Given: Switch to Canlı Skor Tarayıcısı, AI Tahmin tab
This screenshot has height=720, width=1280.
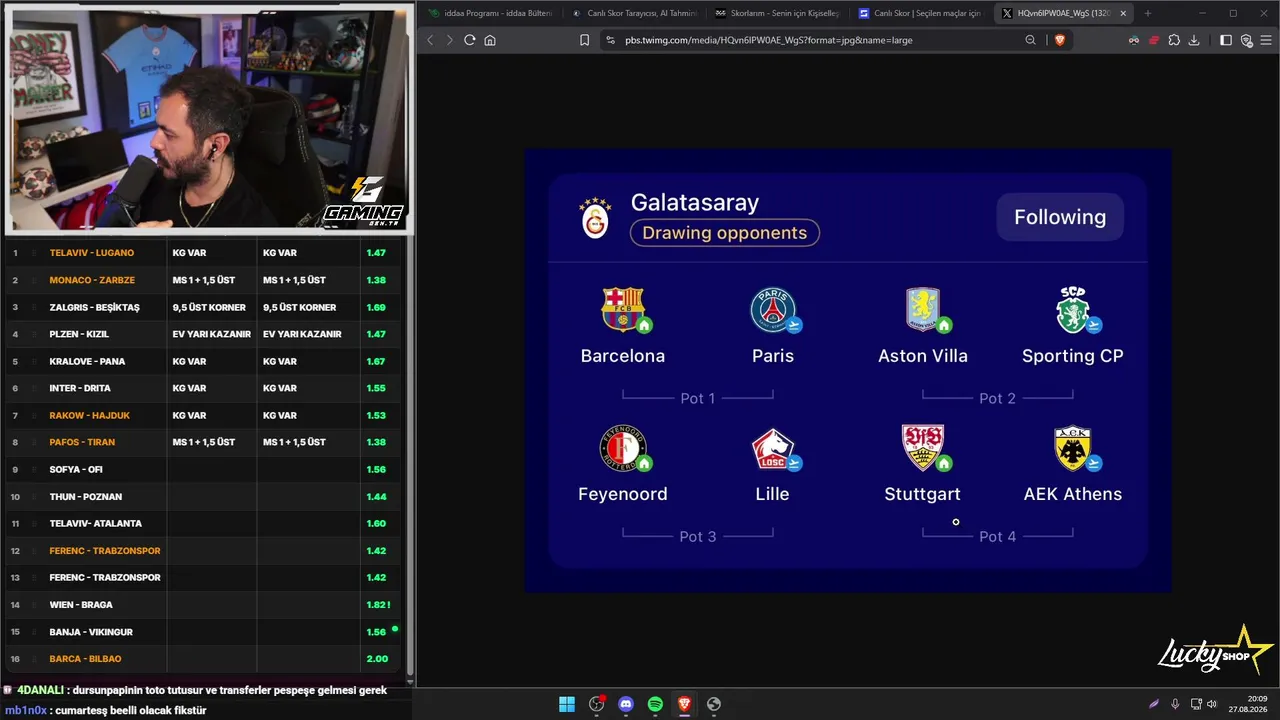Looking at the screenshot, I should pyautogui.click(x=635, y=13).
